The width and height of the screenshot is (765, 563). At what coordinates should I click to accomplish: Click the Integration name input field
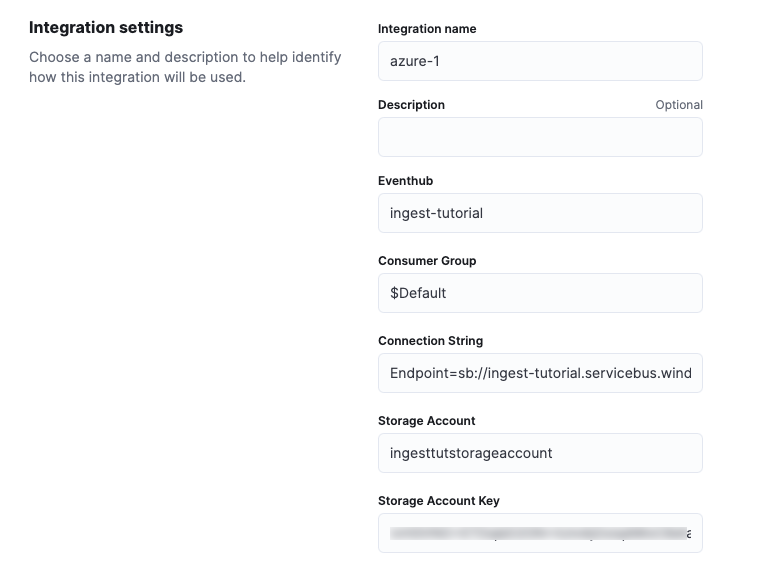click(x=540, y=61)
